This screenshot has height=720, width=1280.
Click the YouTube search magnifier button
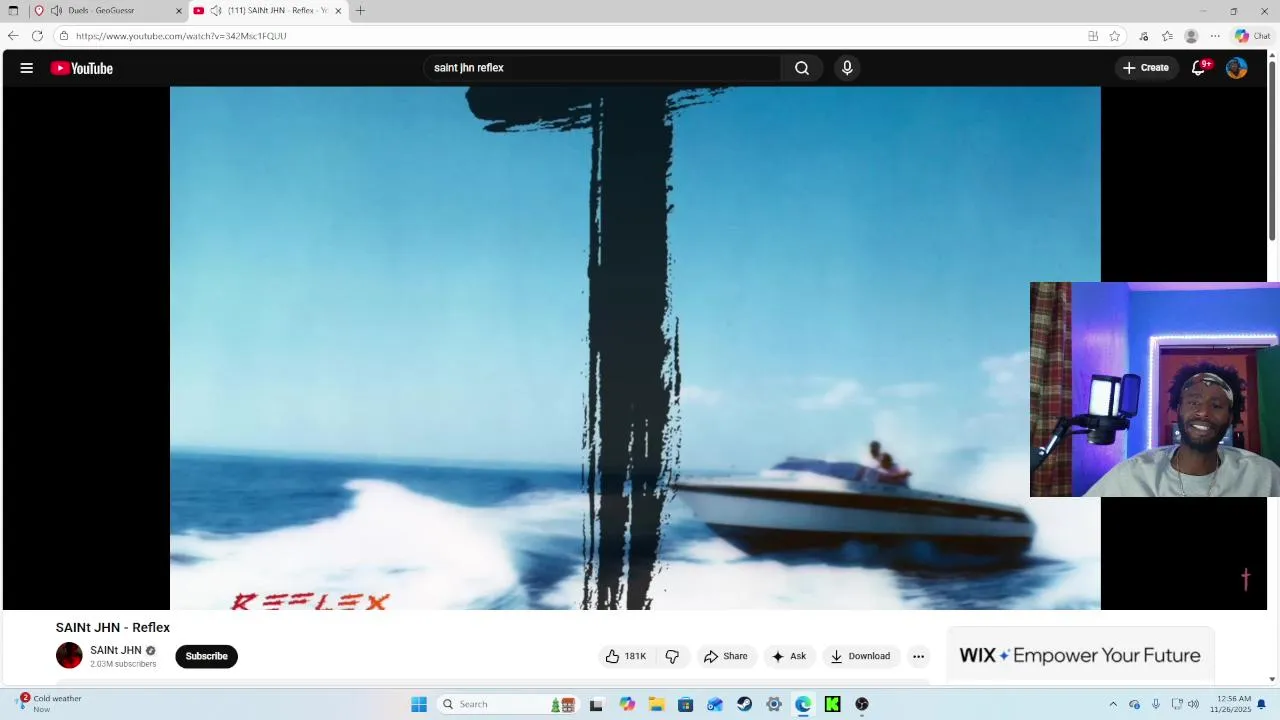point(802,68)
